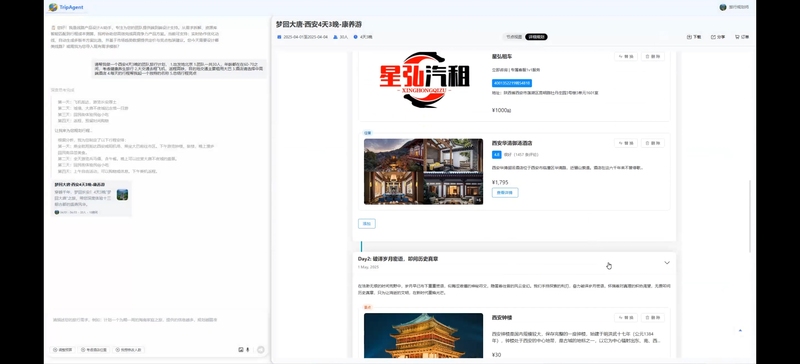The height and width of the screenshot is (364, 800).
Task: Click 删除 on the 星弘租车 card
Action: pyautogui.click(x=653, y=56)
